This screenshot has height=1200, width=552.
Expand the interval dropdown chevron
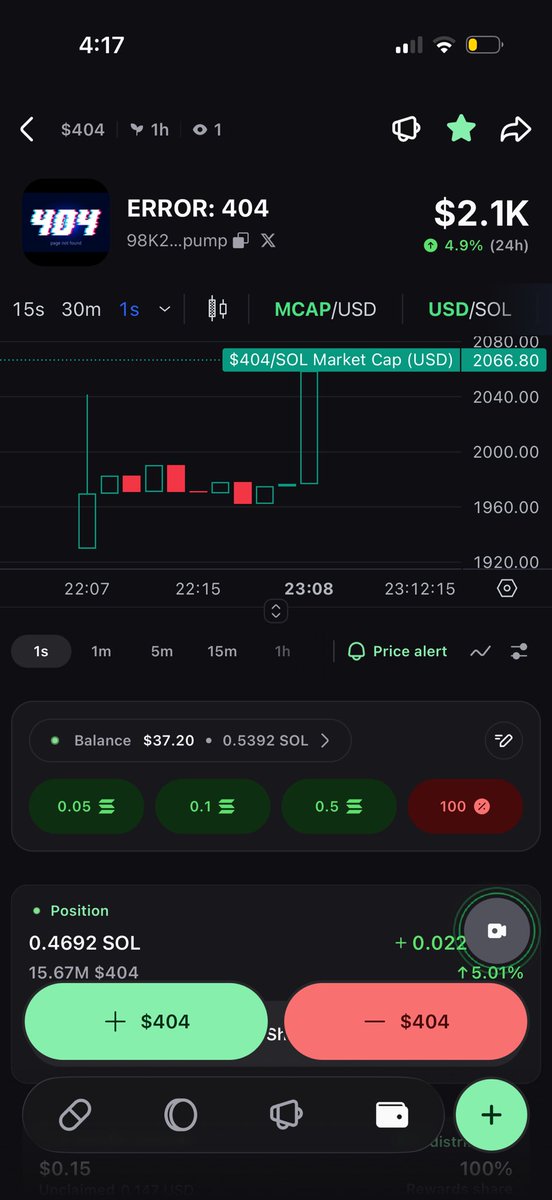click(x=165, y=309)
